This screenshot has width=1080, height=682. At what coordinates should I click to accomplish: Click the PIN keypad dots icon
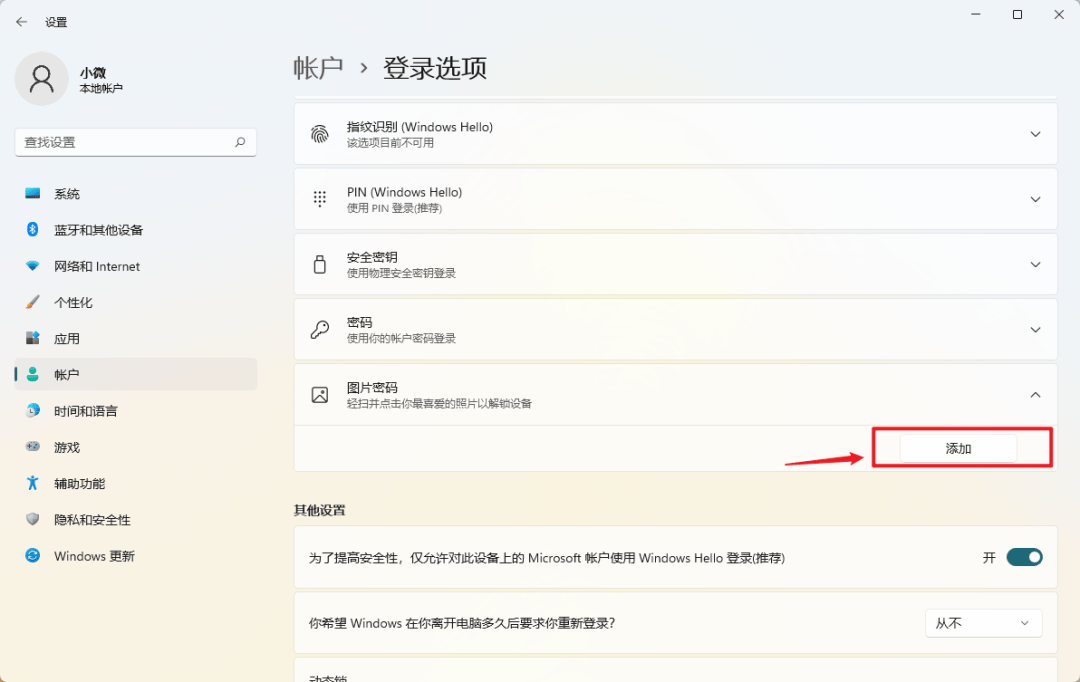point(320,199)
